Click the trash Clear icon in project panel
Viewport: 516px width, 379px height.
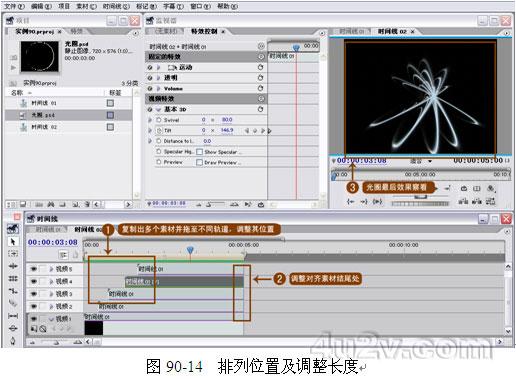click(x=87, y=204)
